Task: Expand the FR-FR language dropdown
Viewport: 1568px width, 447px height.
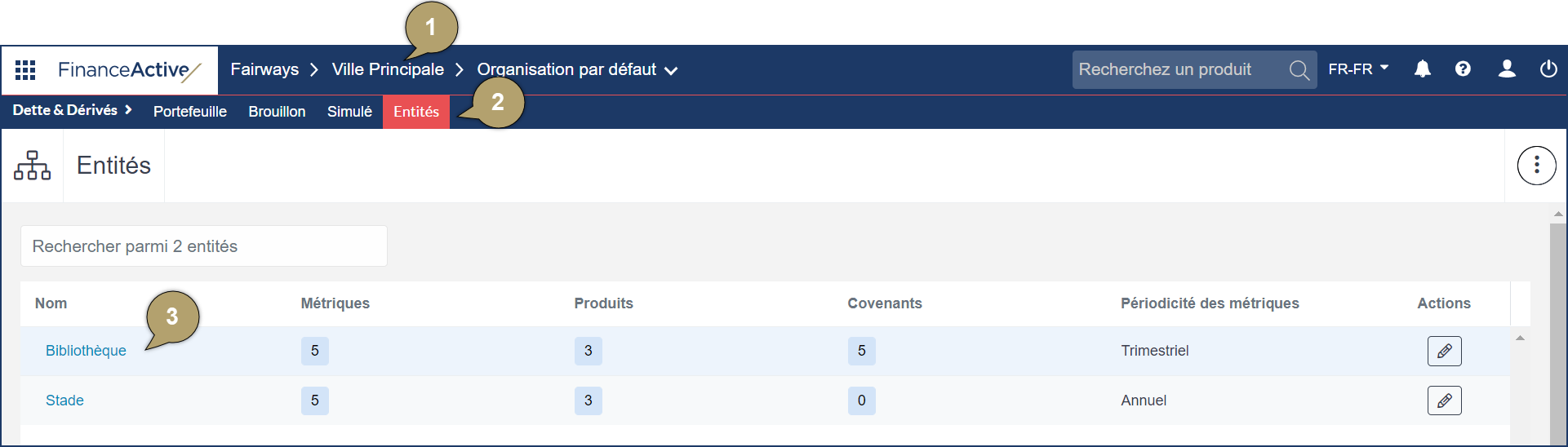Action: (x=1358, y=69)
